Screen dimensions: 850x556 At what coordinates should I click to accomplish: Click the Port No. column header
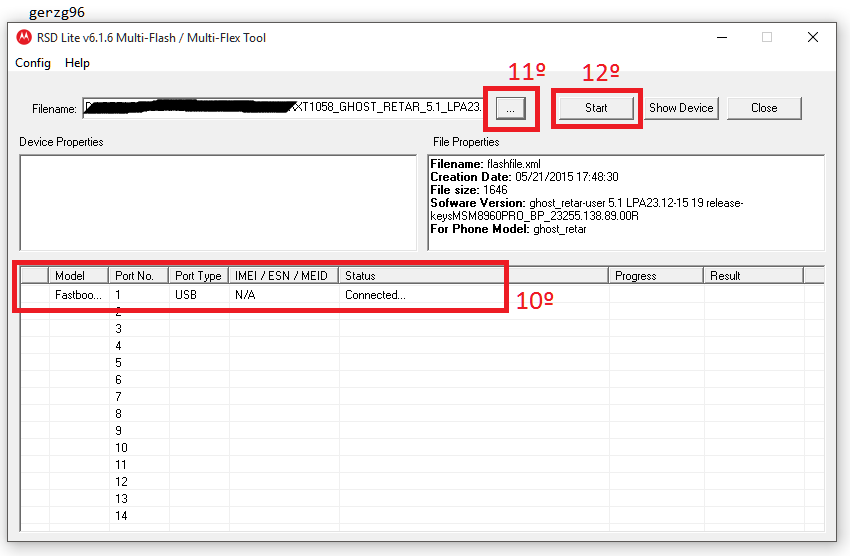(138, 276)
